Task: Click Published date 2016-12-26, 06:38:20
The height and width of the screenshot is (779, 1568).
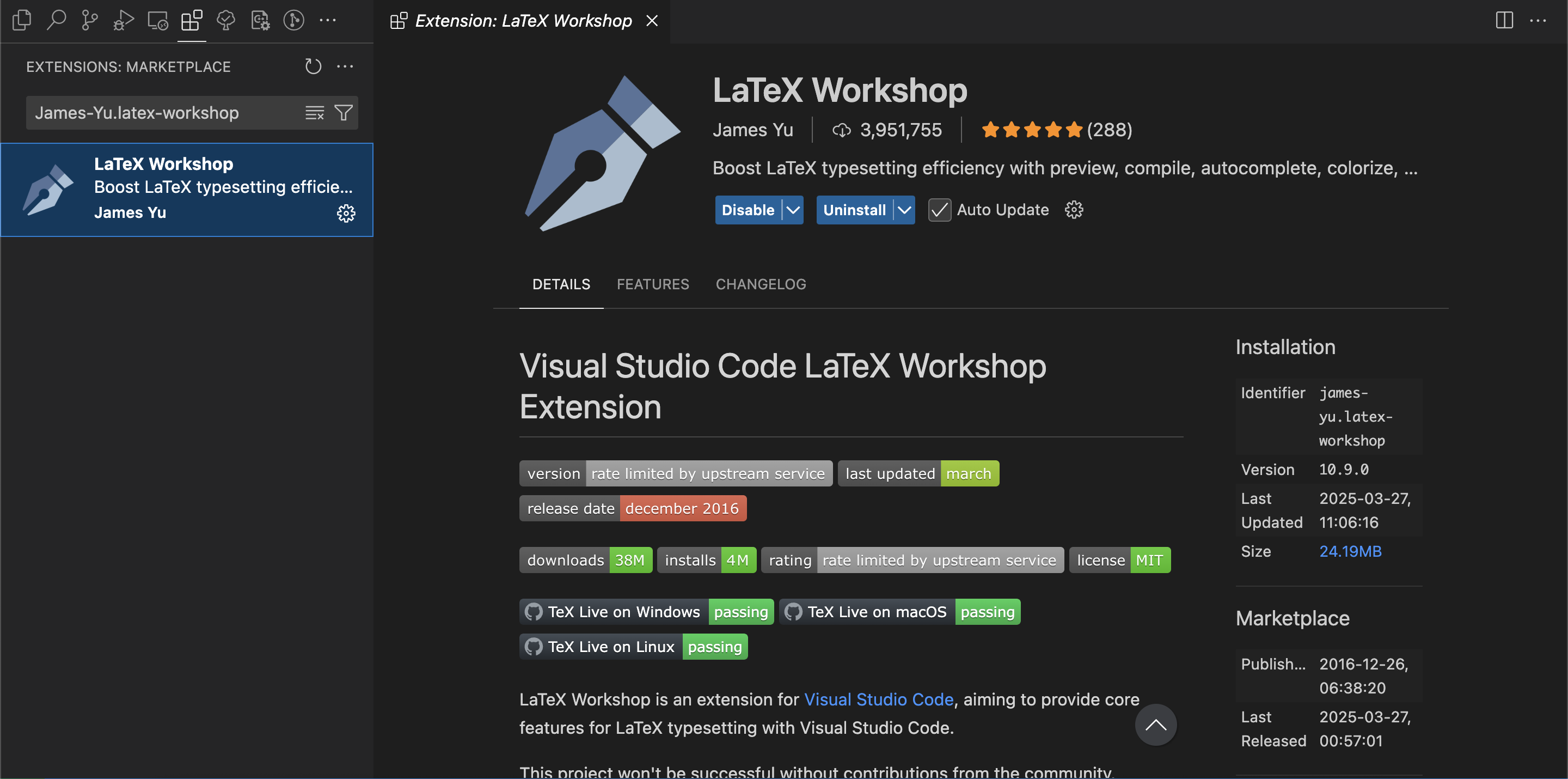Action: 1363,675
